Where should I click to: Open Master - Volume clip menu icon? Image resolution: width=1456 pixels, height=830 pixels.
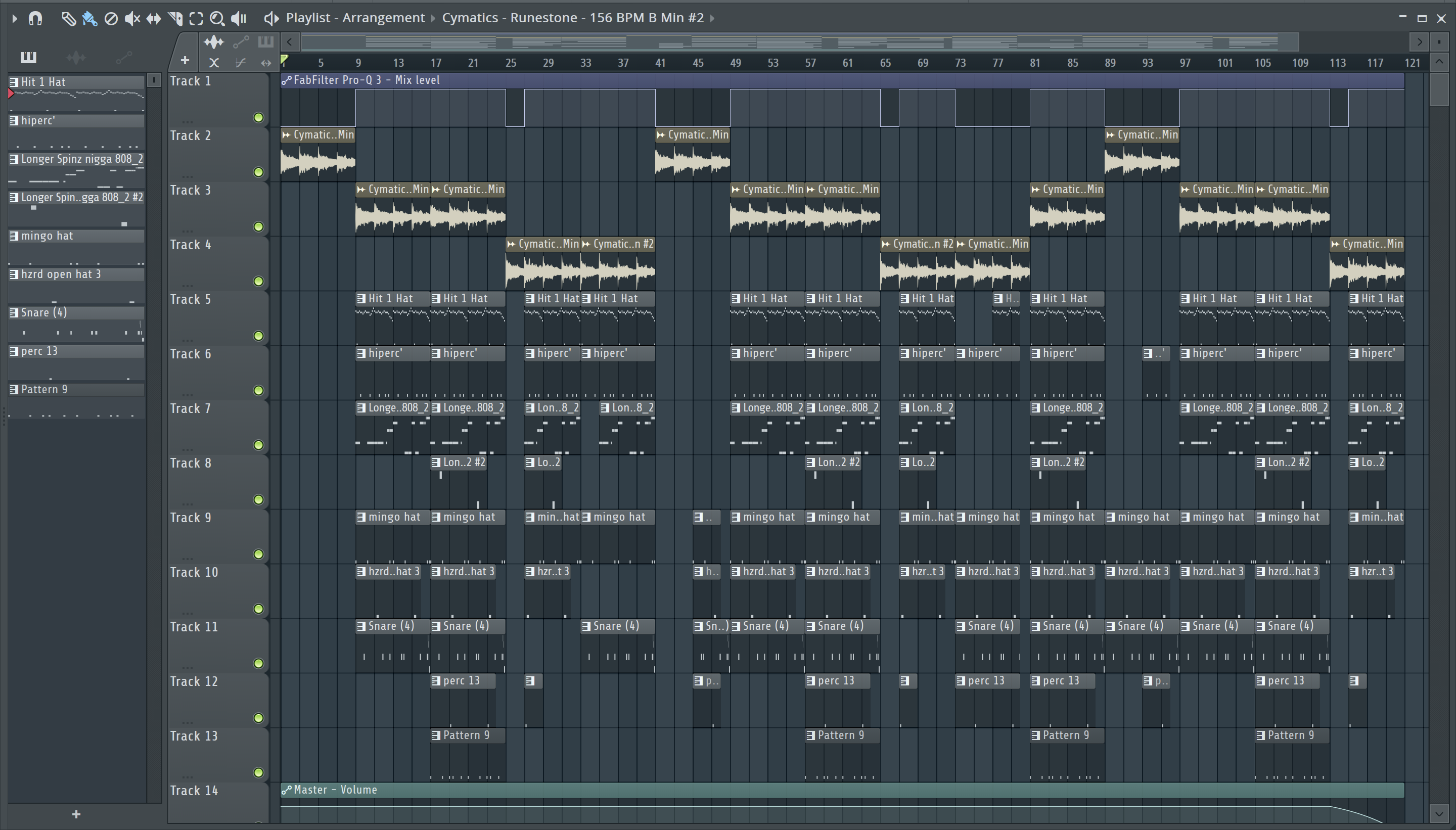(x=287, y=790)
